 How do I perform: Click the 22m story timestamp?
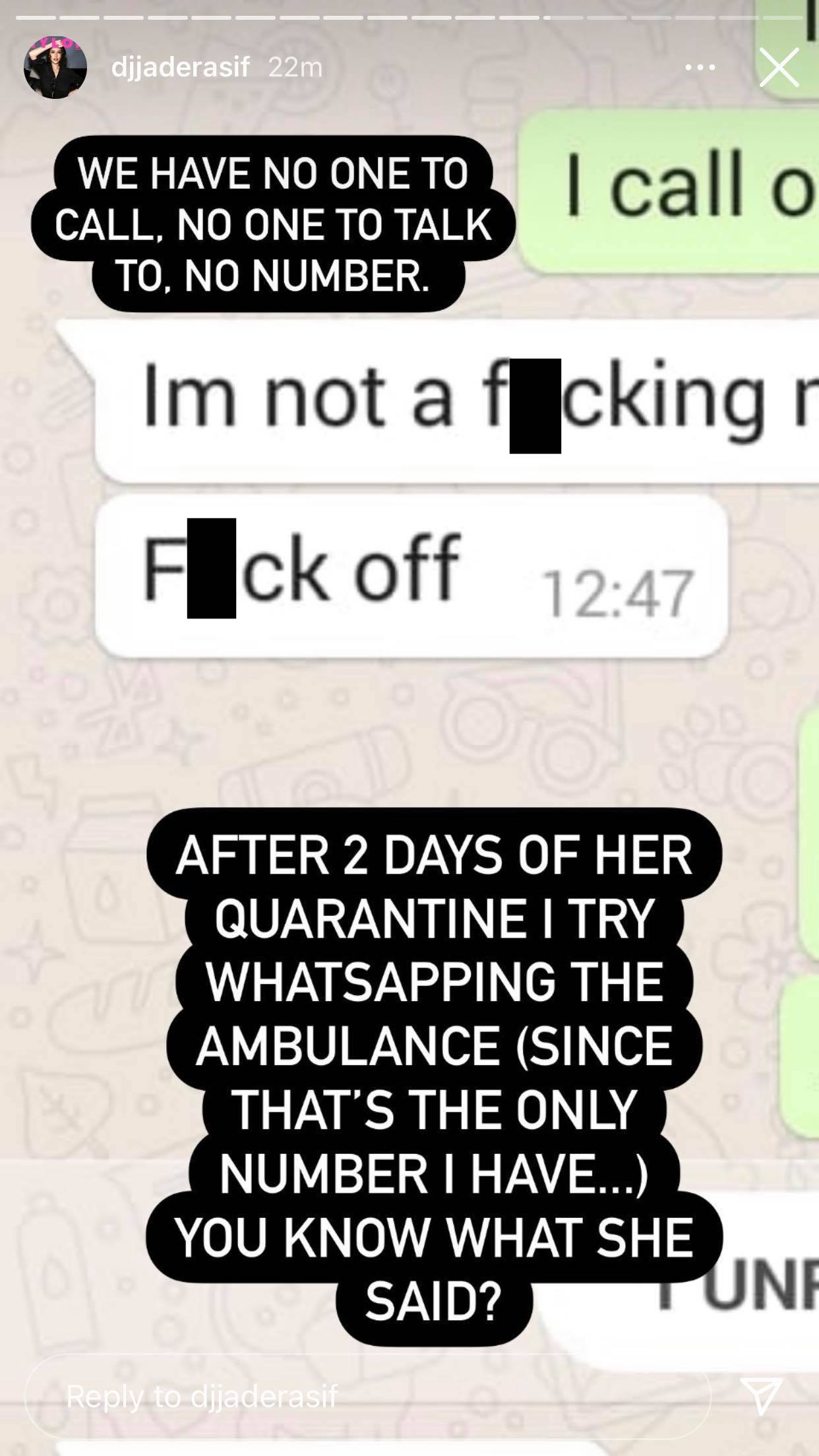(x=295, y=67)
